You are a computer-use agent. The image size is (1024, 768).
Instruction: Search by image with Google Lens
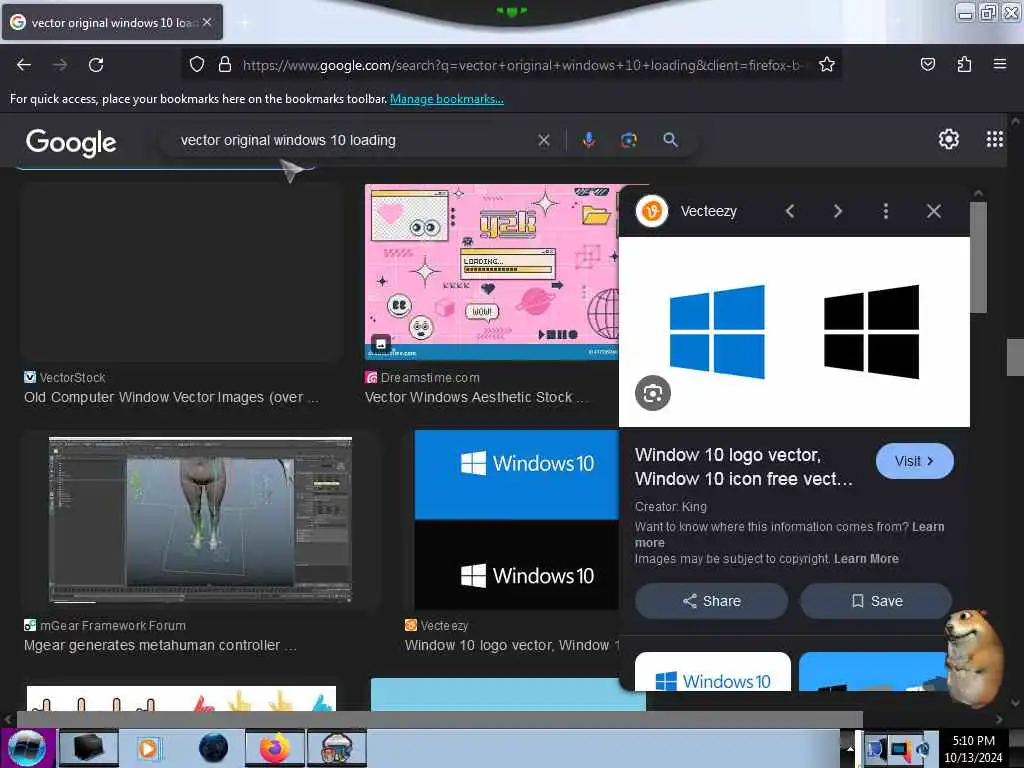point(628,140)
